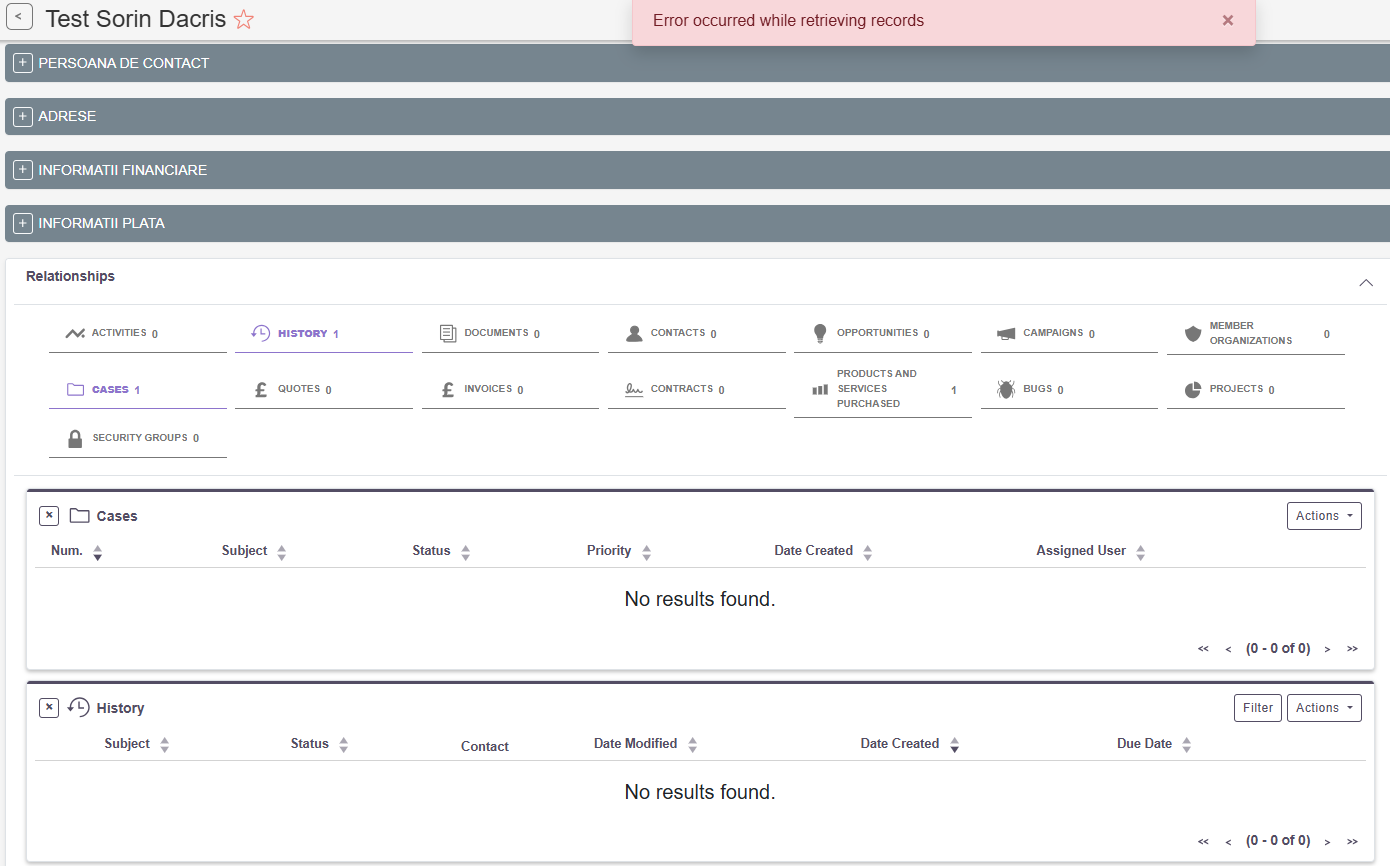Screen dimensions: 1390x866
Task: Expand the INFORMATII PLATA panel
Action: 23,223
